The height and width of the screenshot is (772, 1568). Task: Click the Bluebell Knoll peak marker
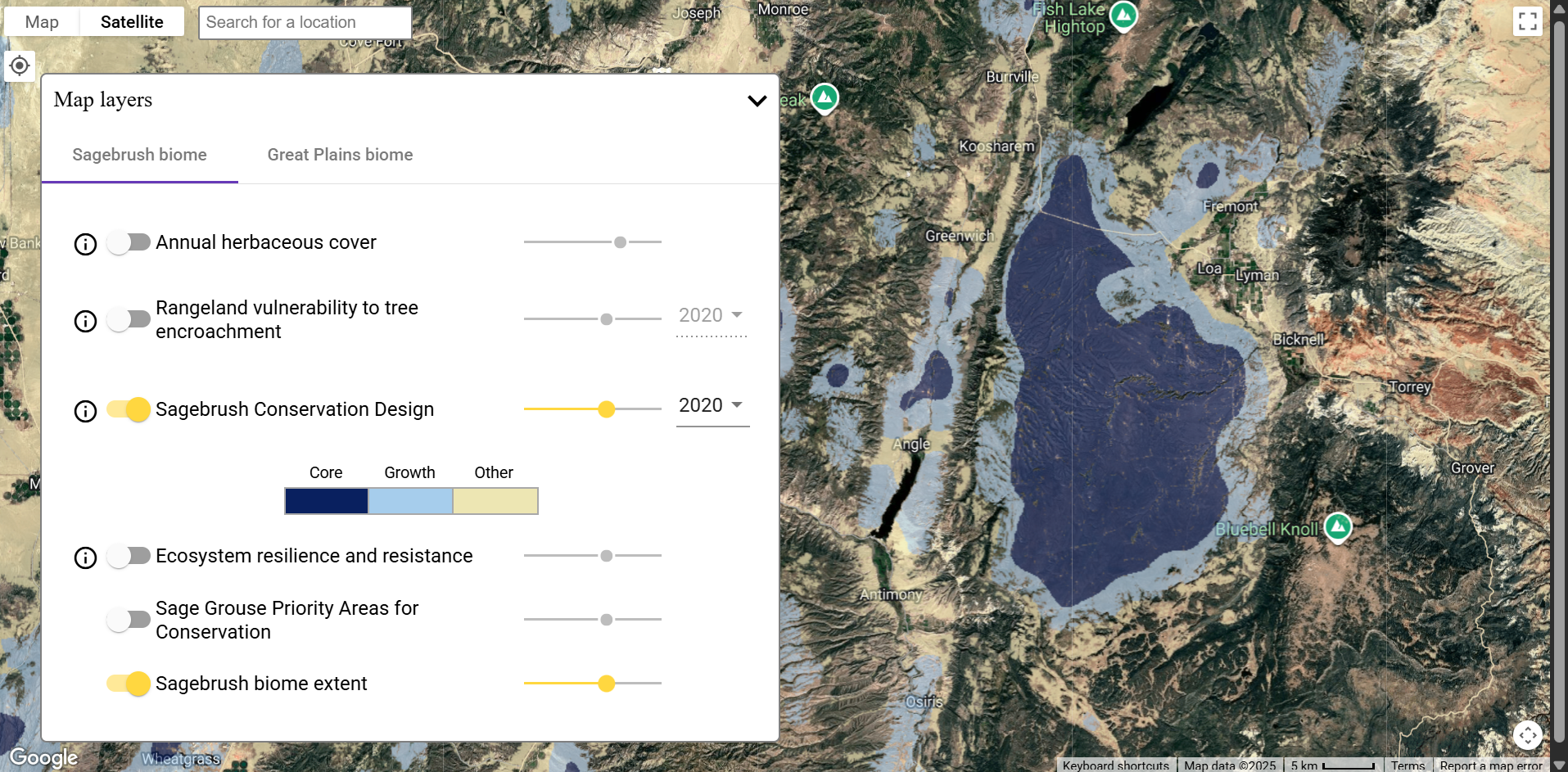(x=1337, y=526)
